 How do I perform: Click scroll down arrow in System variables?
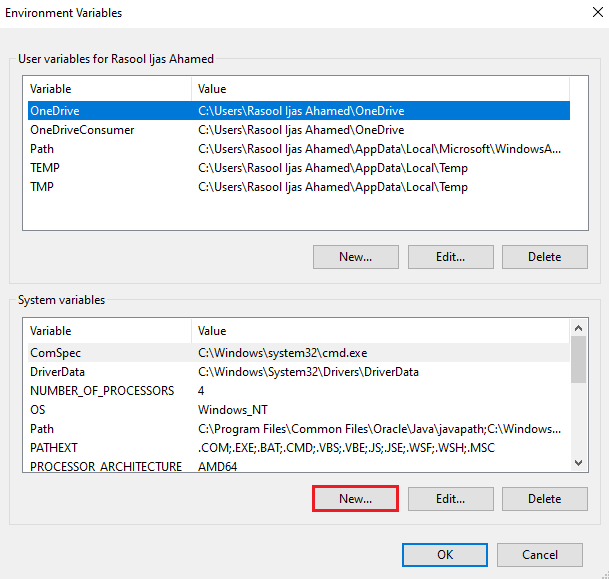pos(578,463)
